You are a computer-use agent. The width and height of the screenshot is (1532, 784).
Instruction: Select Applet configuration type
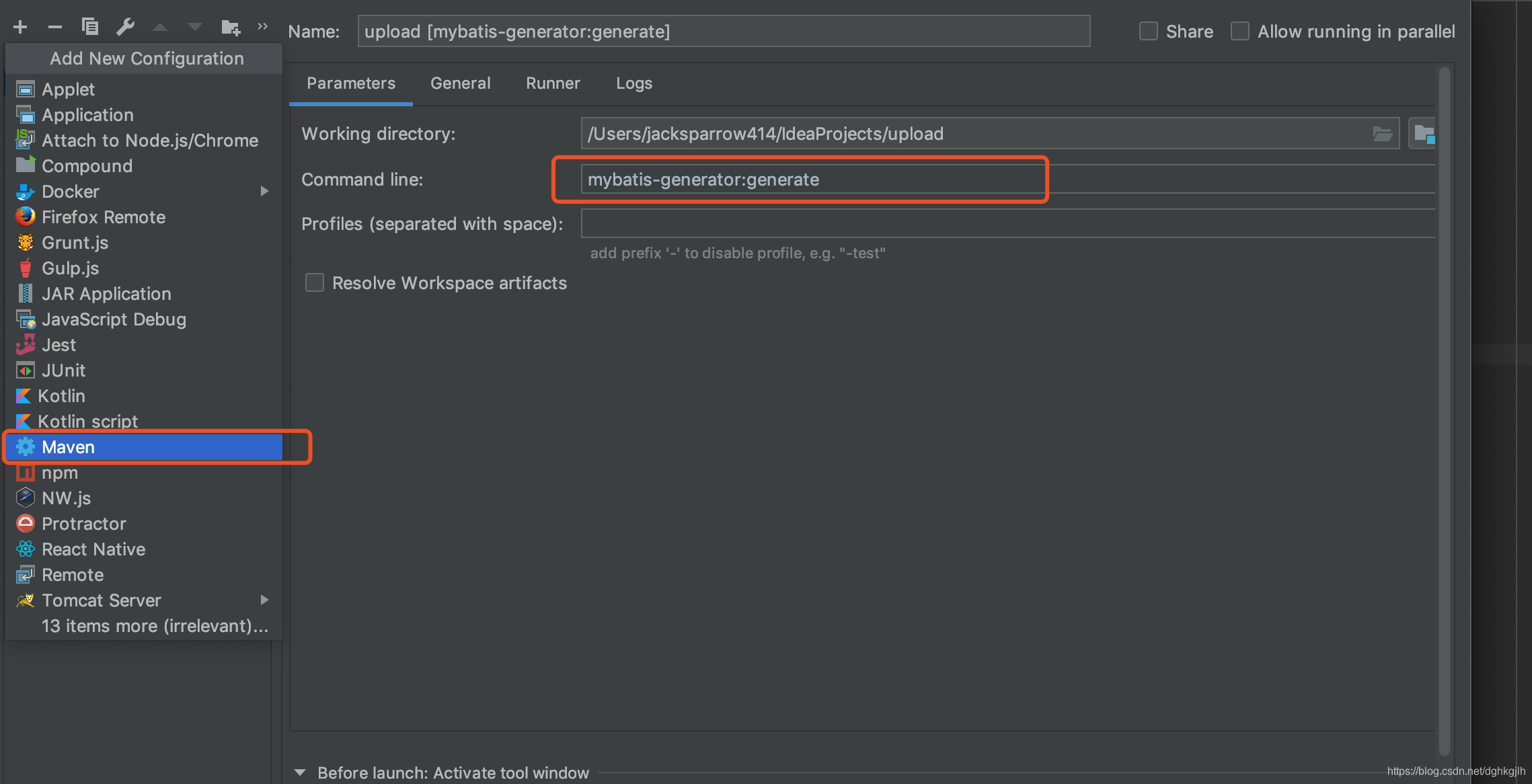pyautogui.click(x=143, y=89)
